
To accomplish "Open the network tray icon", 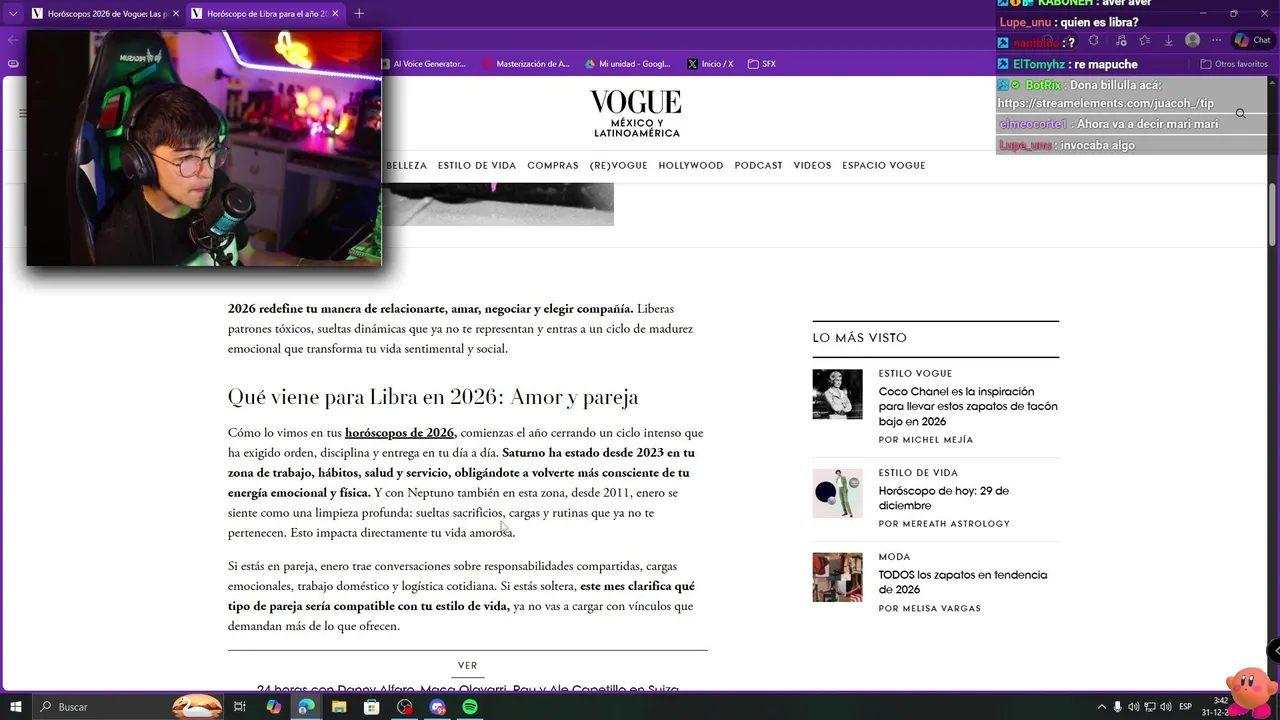I will tap(1150, 707).
